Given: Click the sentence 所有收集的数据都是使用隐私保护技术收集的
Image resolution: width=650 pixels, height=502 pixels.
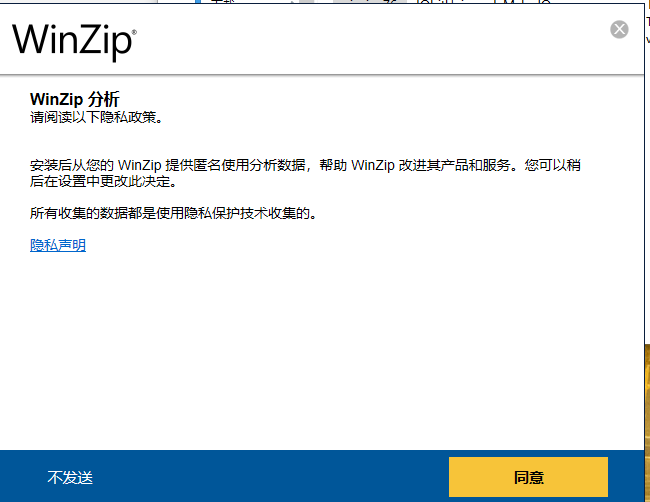Looking at the screenshot, I should point(173,213).
